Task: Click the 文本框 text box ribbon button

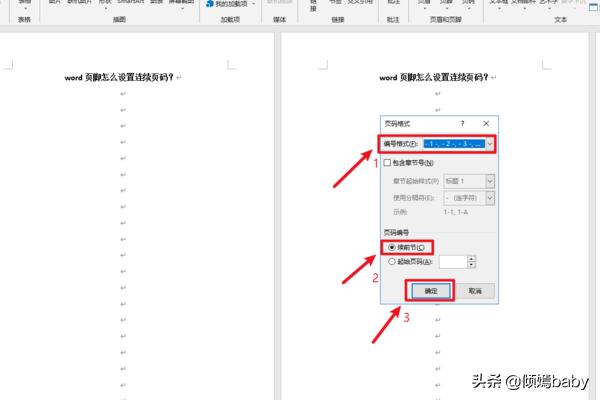Action: pyautogui.click(x=499, y=3)
